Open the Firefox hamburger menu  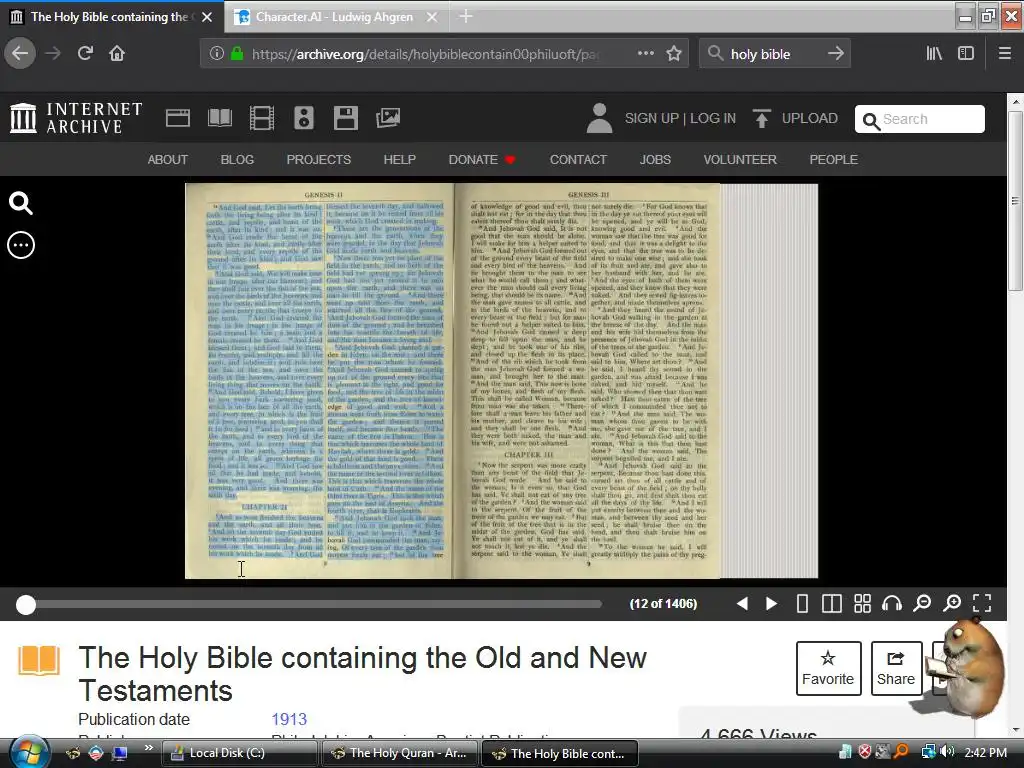pos(1005,54)
